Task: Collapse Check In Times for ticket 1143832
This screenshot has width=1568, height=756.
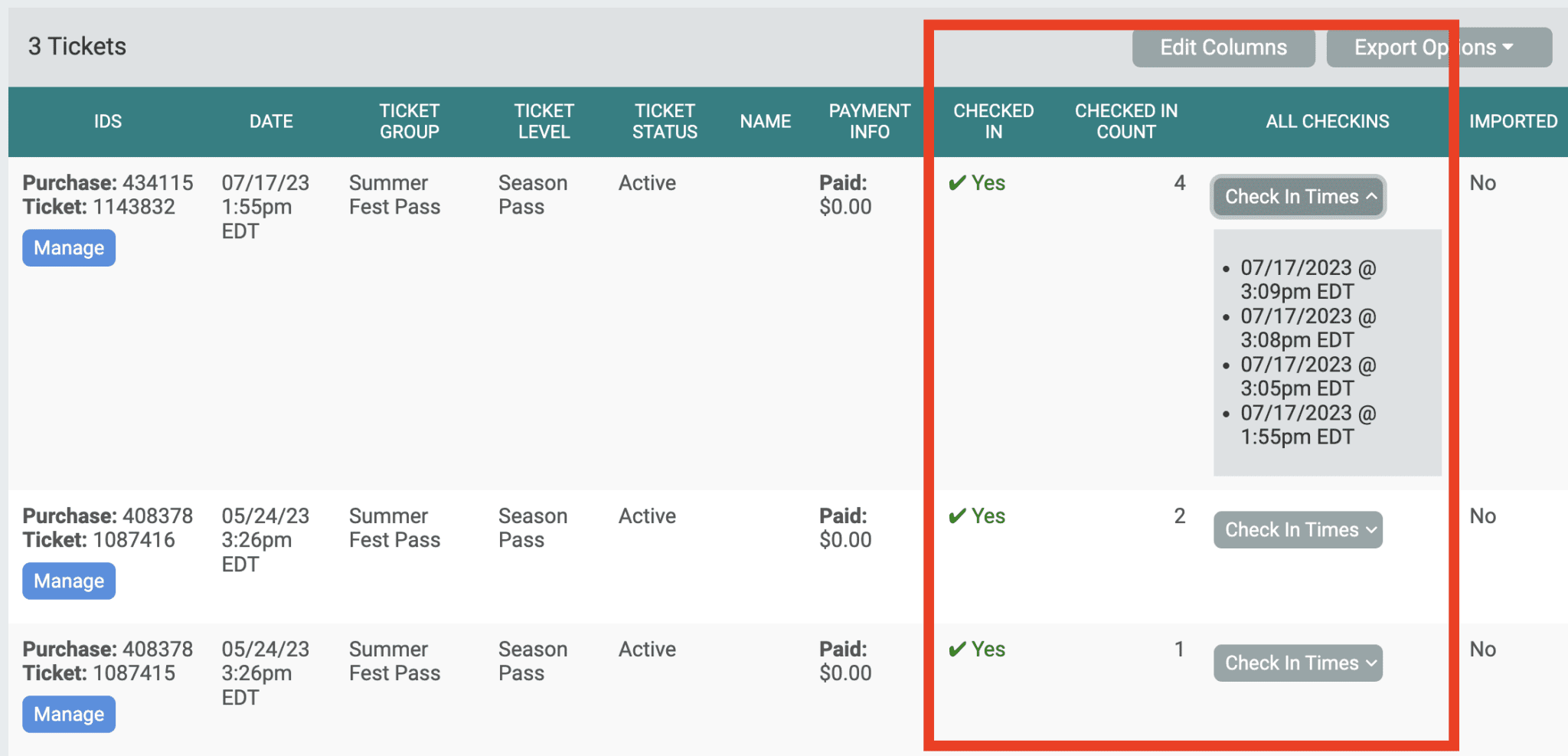Action: click(x=1297, y=197)
